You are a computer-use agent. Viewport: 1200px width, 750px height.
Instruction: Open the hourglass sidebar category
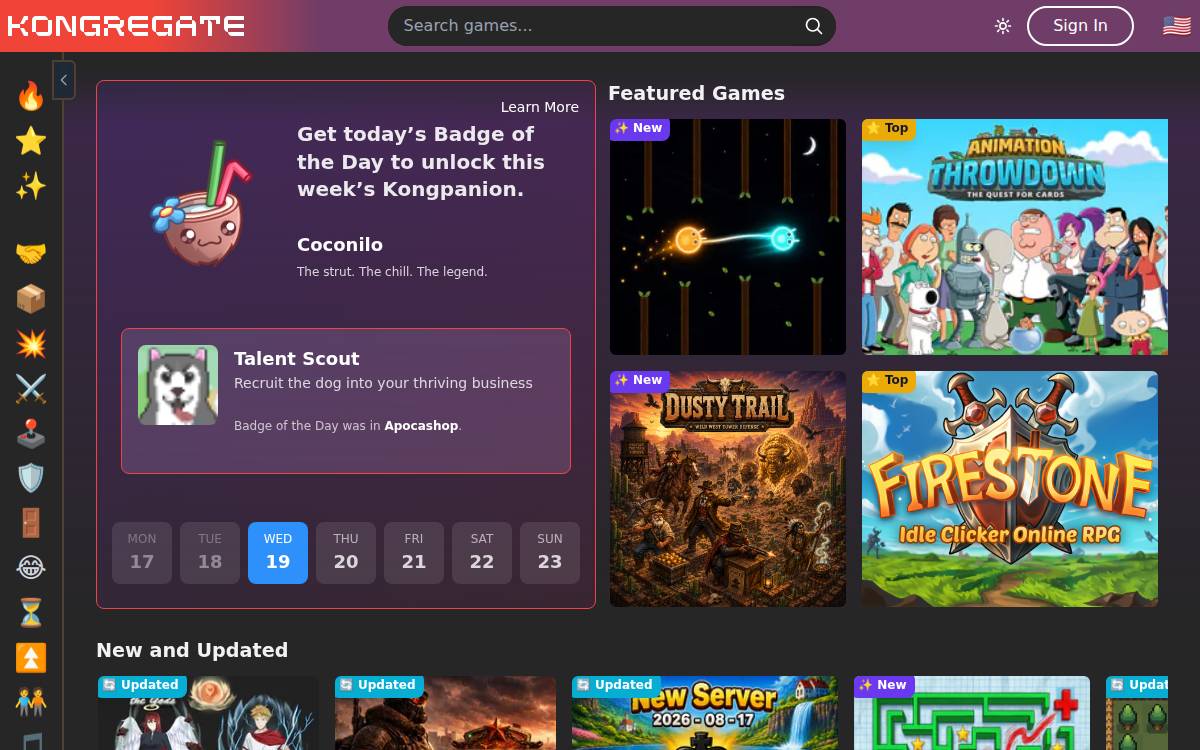(x=31, y=613)
